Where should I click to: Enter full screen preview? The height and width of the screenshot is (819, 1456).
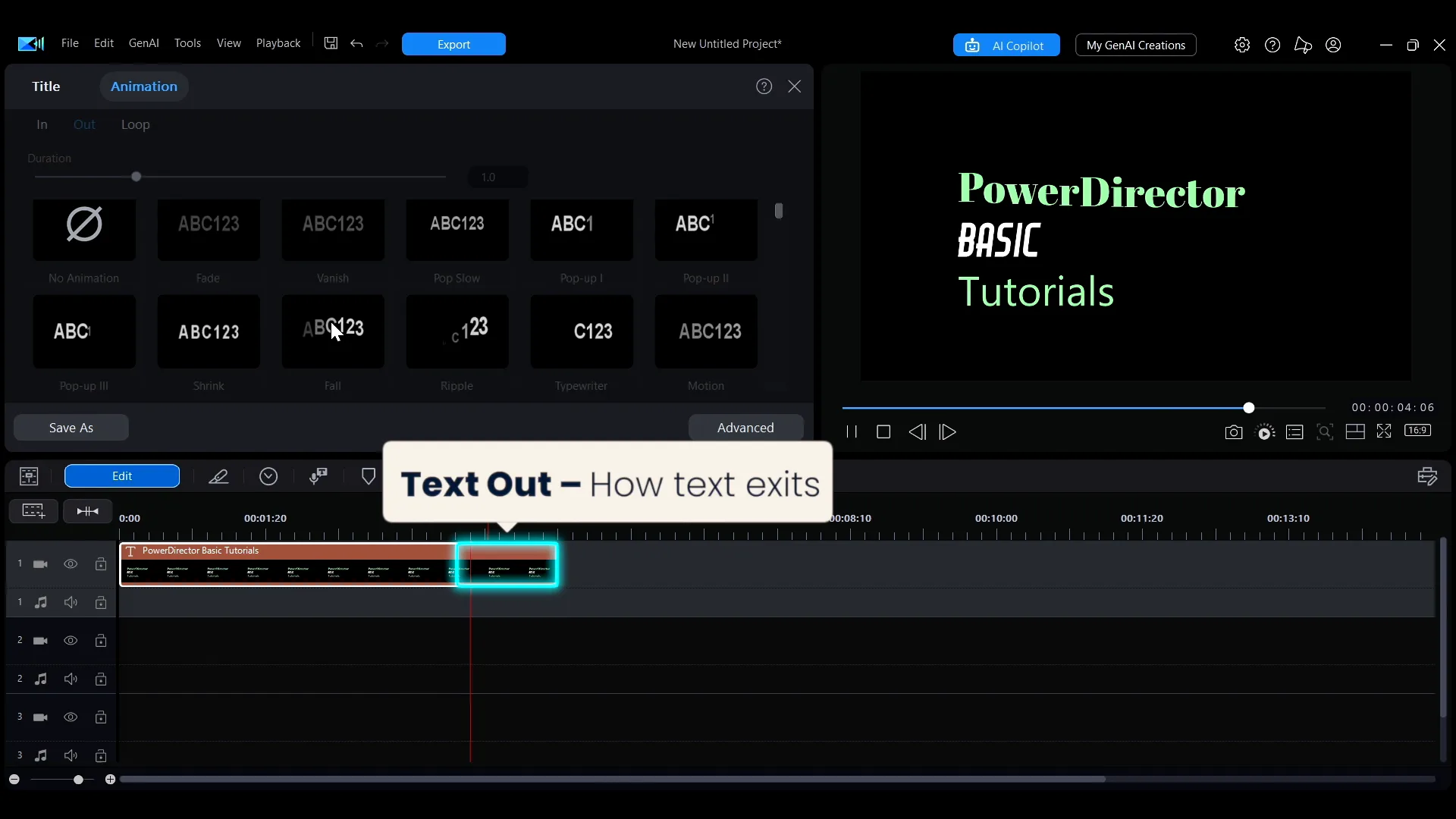[1384, 431]
